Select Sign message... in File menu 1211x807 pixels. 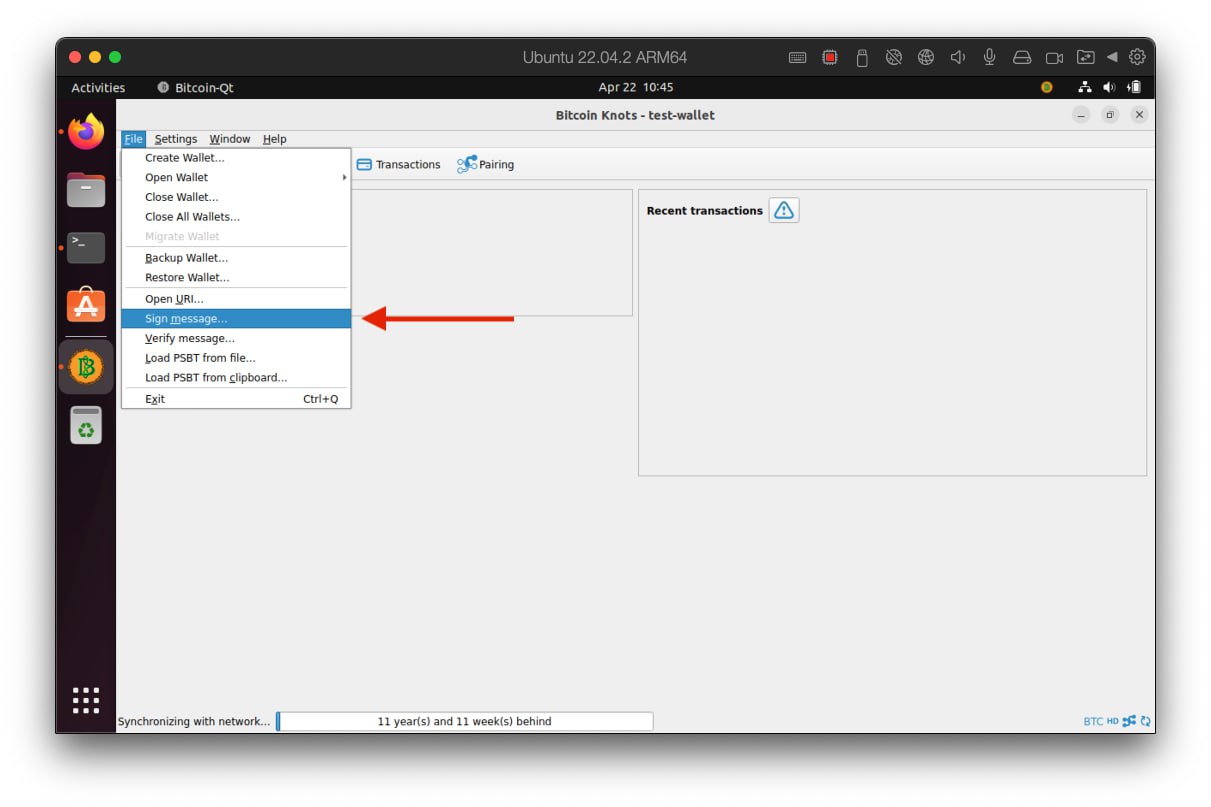[x=236, y=319]
